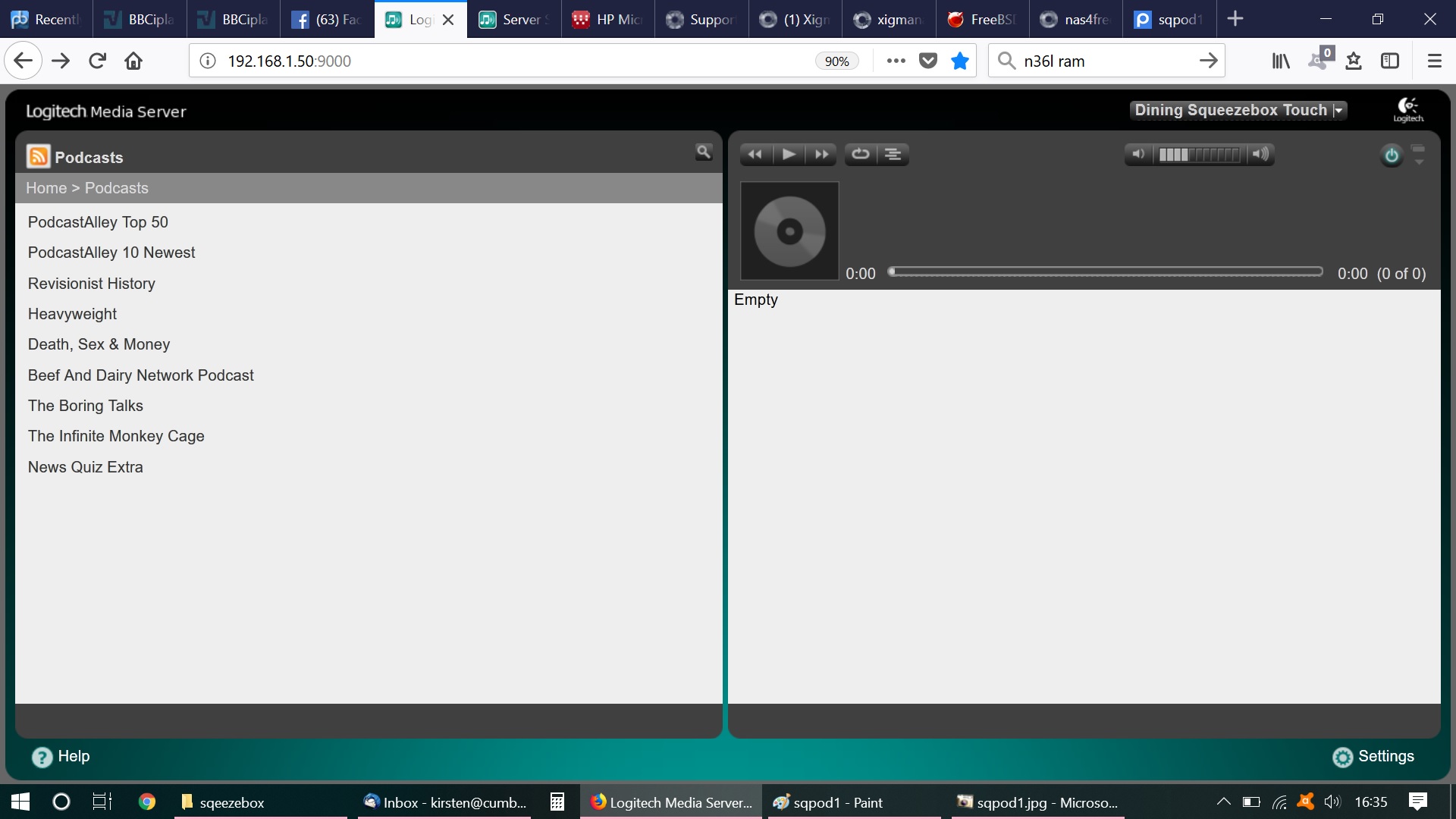1456x819 pixels.
Task: Toggle the shuffle mode button
Action: click(893, 155)
